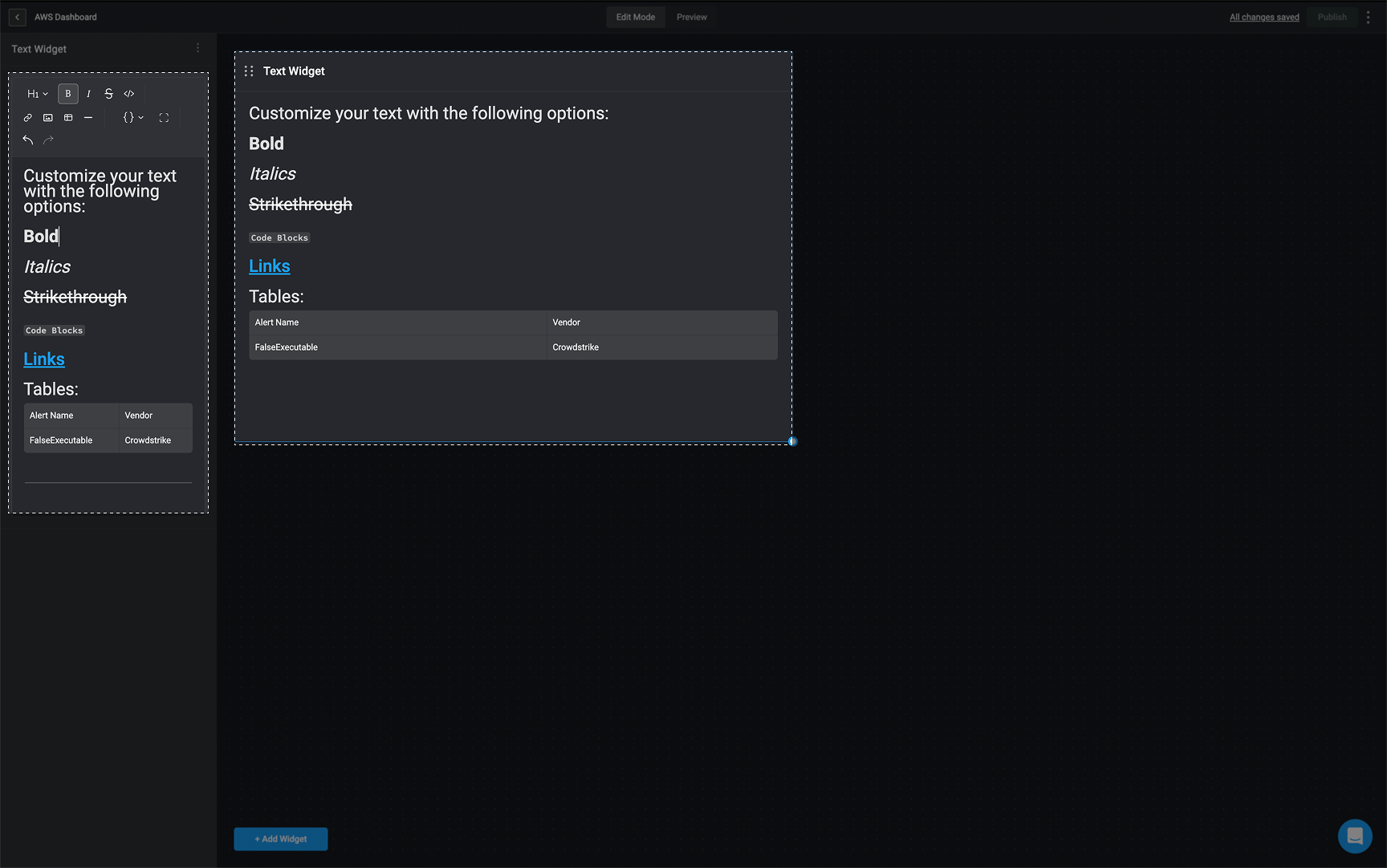Viewport: 1387px width, 868px height.
Task: Click the editor table's FalseExecutable cell
Action: tap(71, 440)
